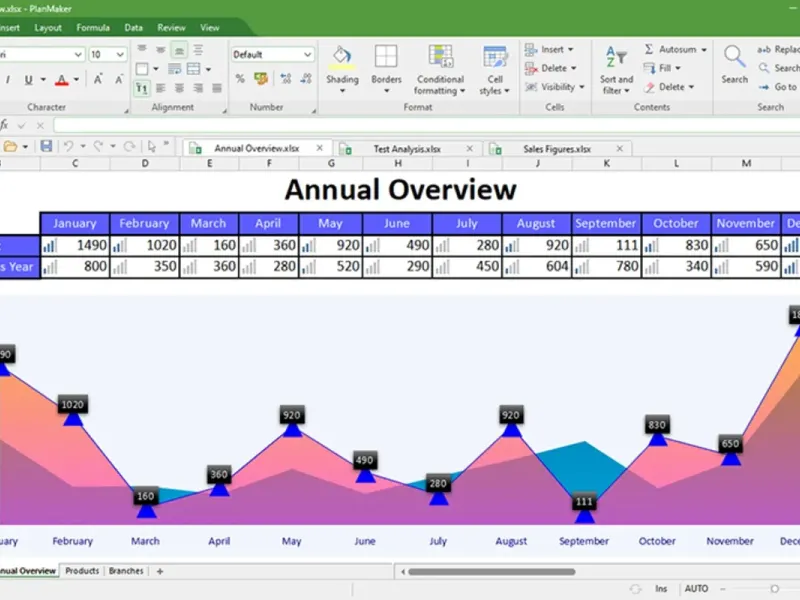
Task: Toggle bottom vertical alignment
Action: (x=179, y=50)
